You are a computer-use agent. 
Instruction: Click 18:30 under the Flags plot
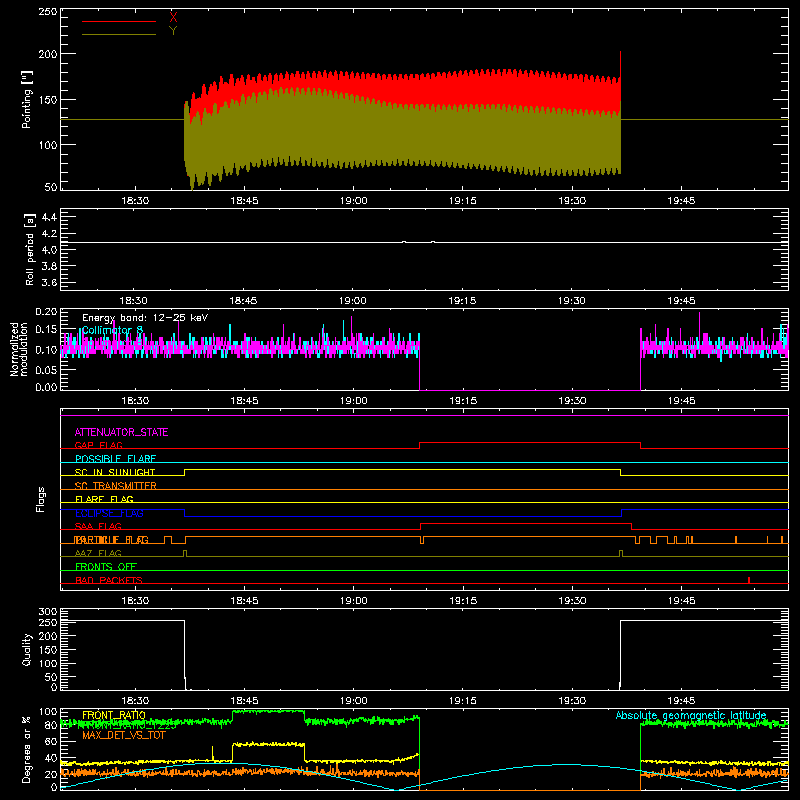pyautogui.click(x=135, y=601)
